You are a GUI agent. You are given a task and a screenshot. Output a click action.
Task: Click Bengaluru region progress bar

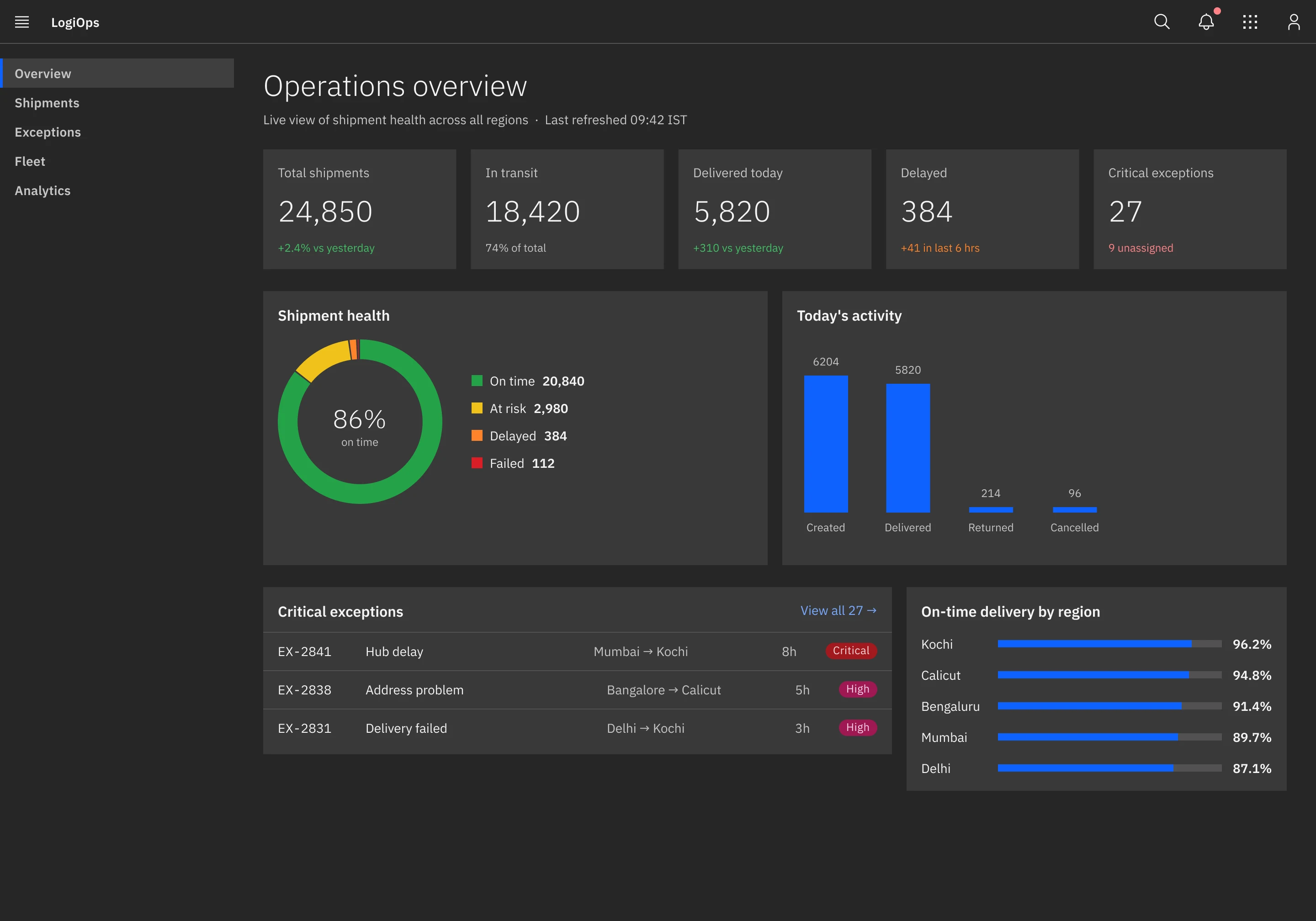(x=1109, y=705)
